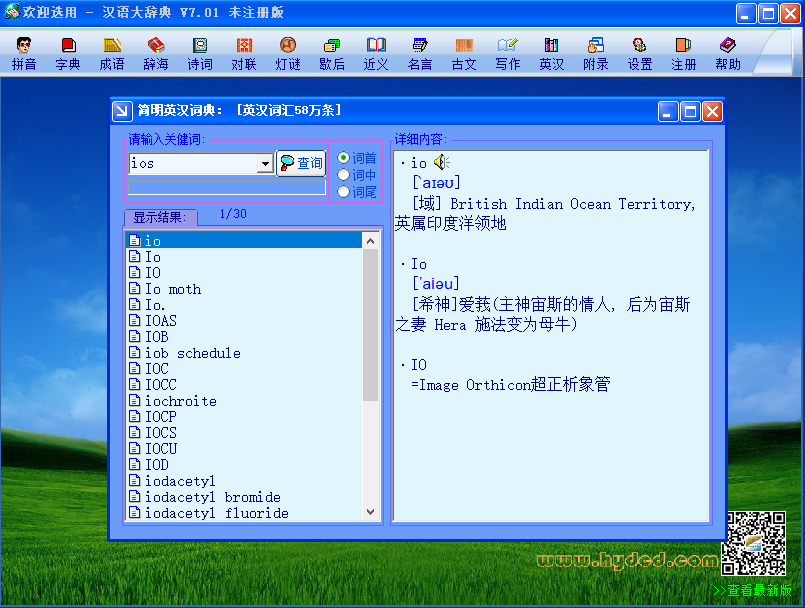Select the 'IOAS' result entry

pos(244,320)
